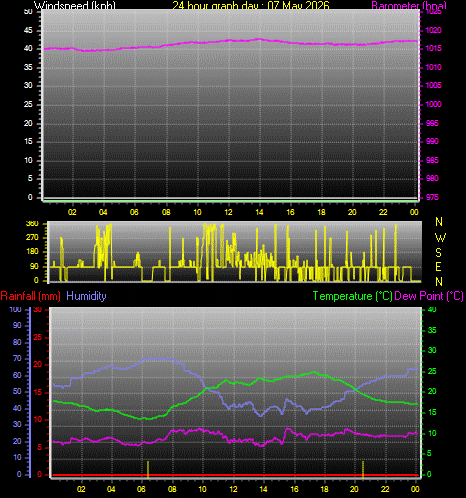Click the "06" hour label under the temperature graph

[141, 489]
